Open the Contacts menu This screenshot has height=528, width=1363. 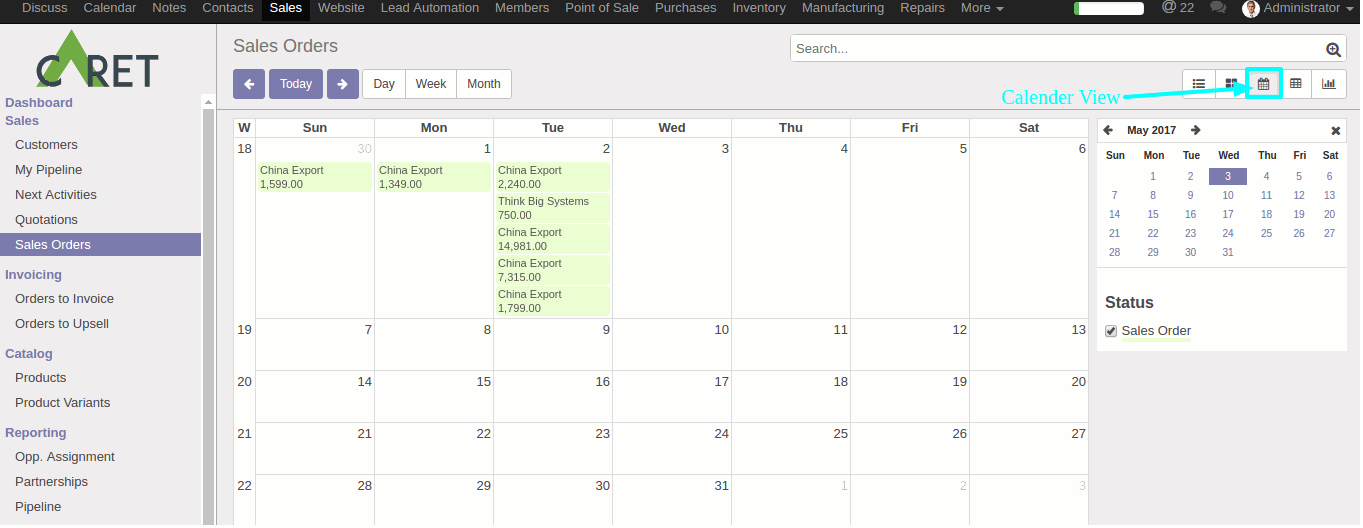[x=228, y=8]
